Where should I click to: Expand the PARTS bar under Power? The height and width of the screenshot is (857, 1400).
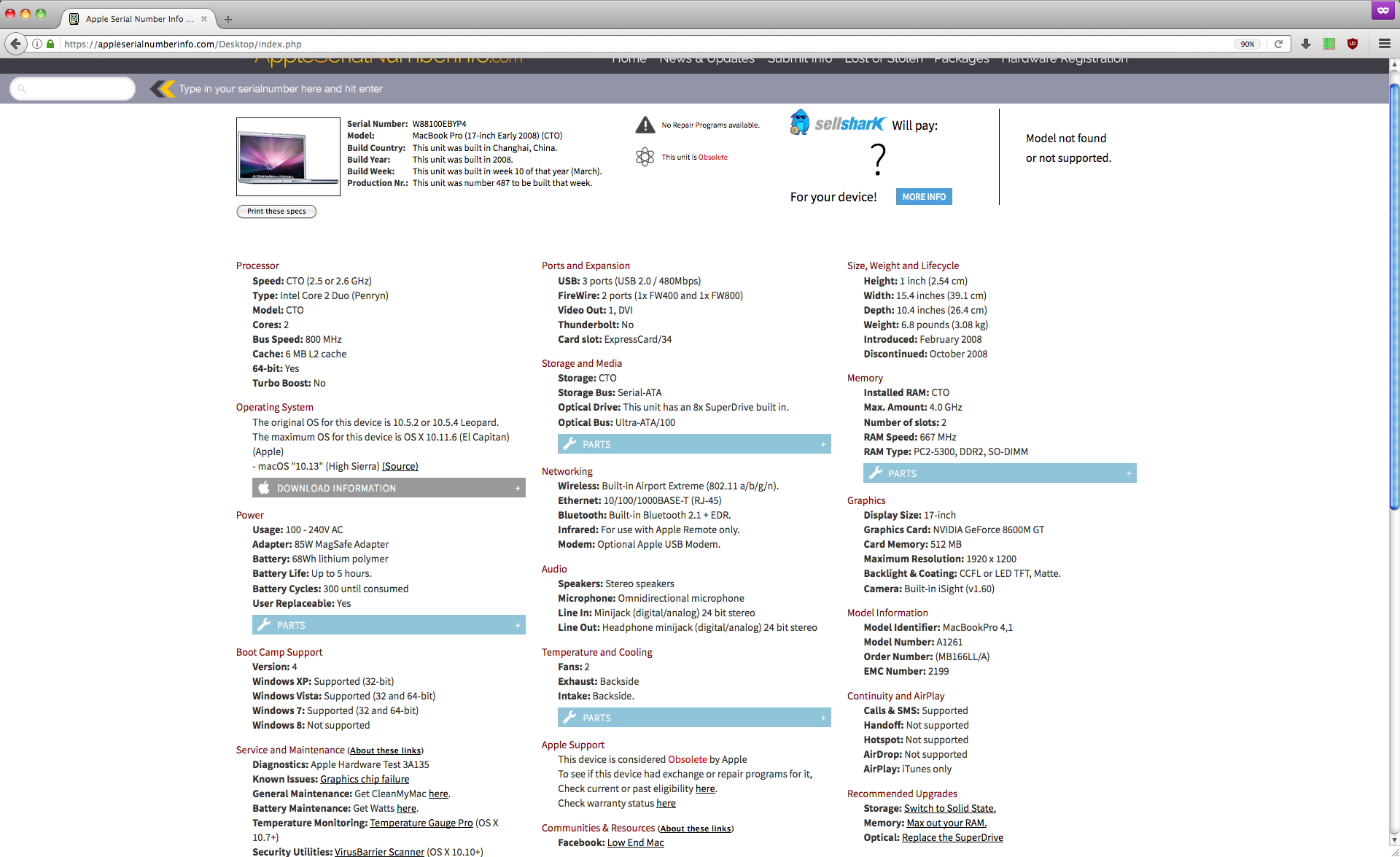(x=389, y=624)
